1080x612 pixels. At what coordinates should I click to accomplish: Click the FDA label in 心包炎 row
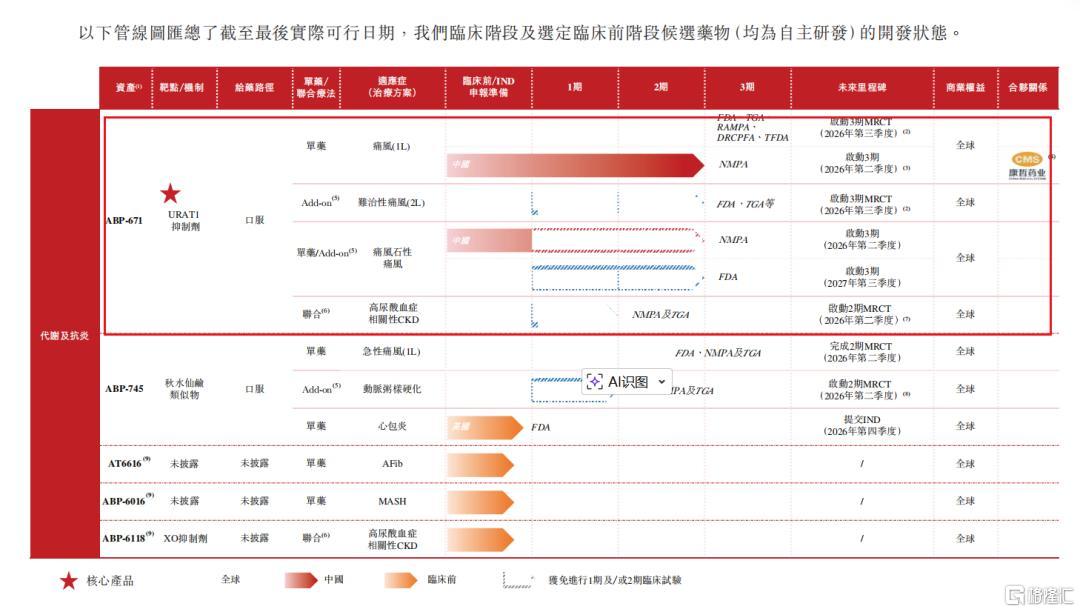541,427
